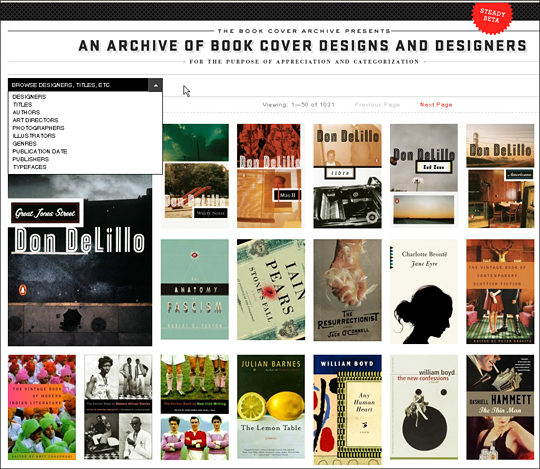Open the Great Jones Street featured cover
Viewport: 540px width, 469px height.
(x=80, y=260)
